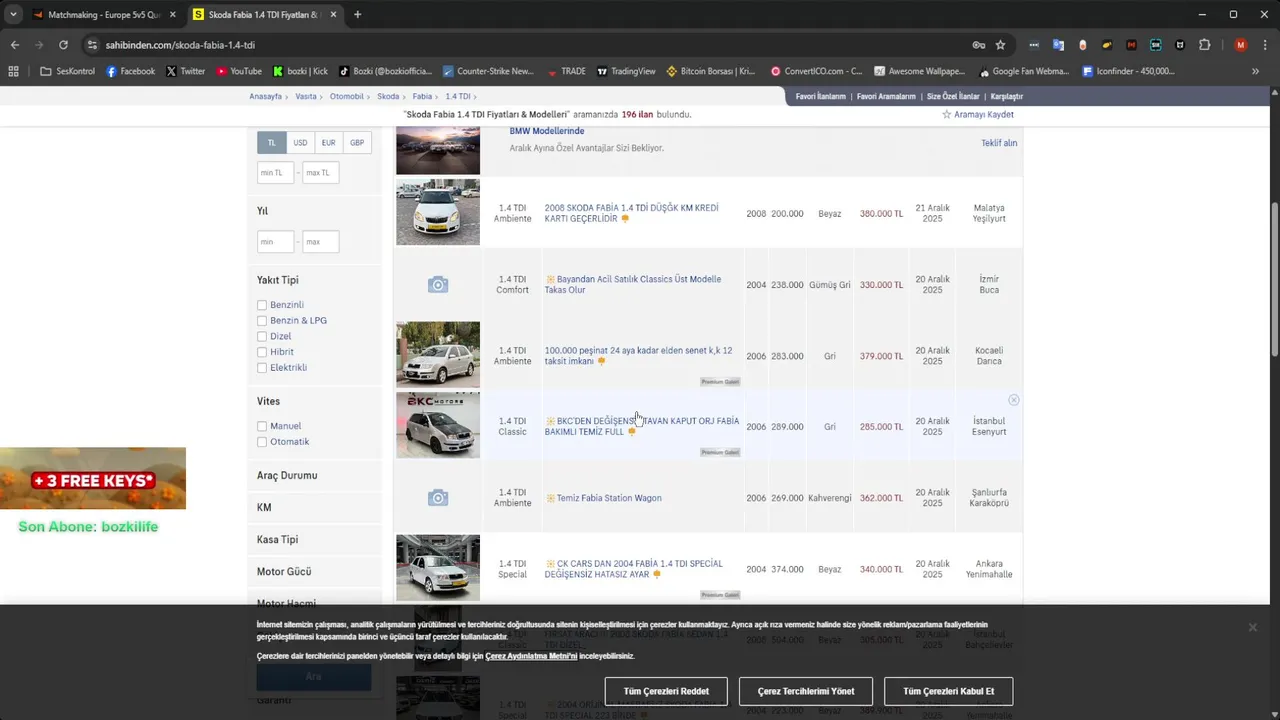Tick the Otomatik gearbox checkbox

[262, 442]
